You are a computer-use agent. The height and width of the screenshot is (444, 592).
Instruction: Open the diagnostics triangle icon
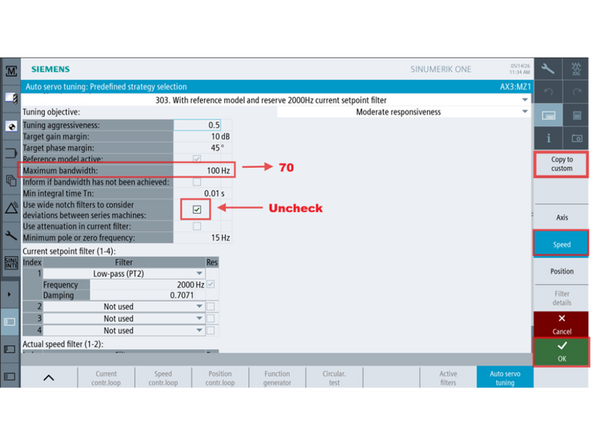pyautogui.click(x=11, y=208)
